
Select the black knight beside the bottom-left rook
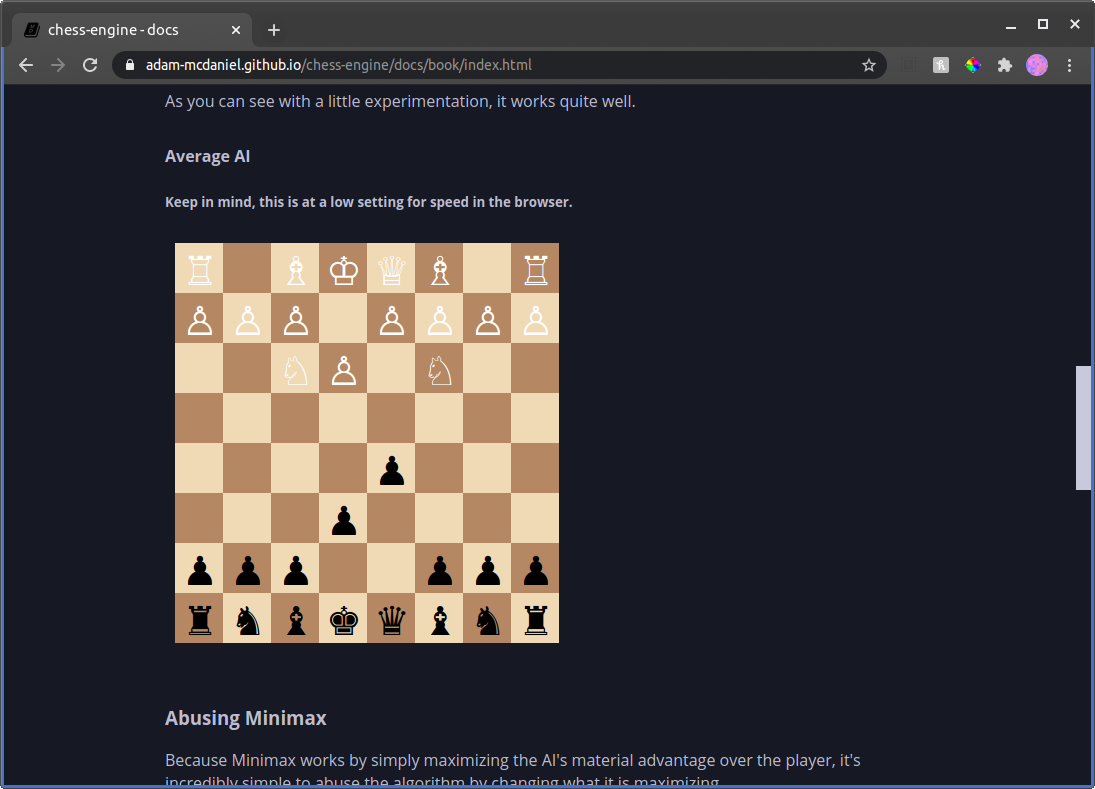point(248,619)
